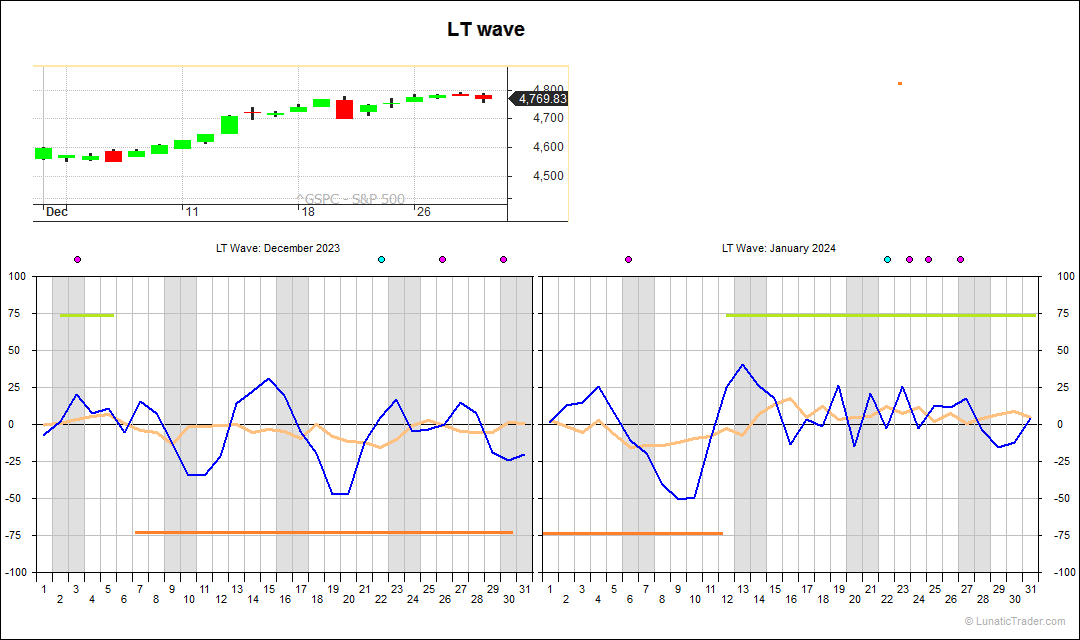1080x640 pixels.
Task: Click the magenta marker above January 23
Action: point(908,258)
